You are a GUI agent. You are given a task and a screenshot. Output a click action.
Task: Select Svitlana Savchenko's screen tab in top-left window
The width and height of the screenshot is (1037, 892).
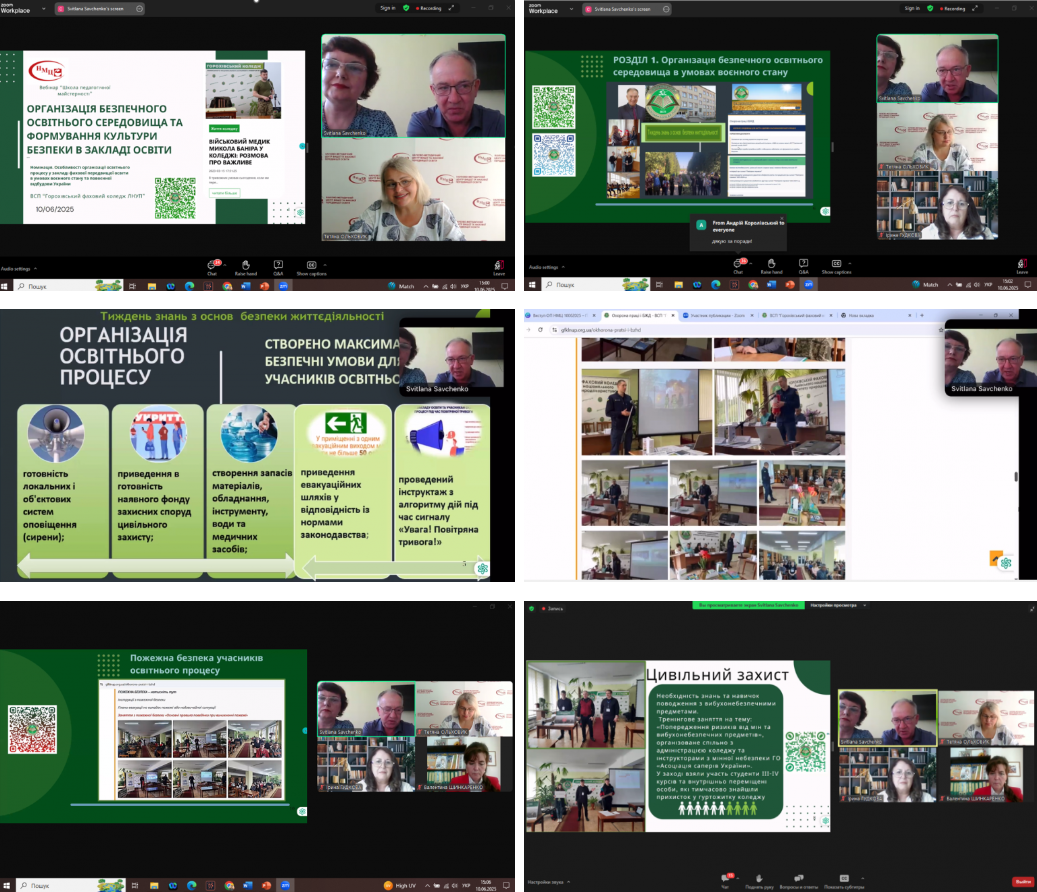(x=96, y=8)
